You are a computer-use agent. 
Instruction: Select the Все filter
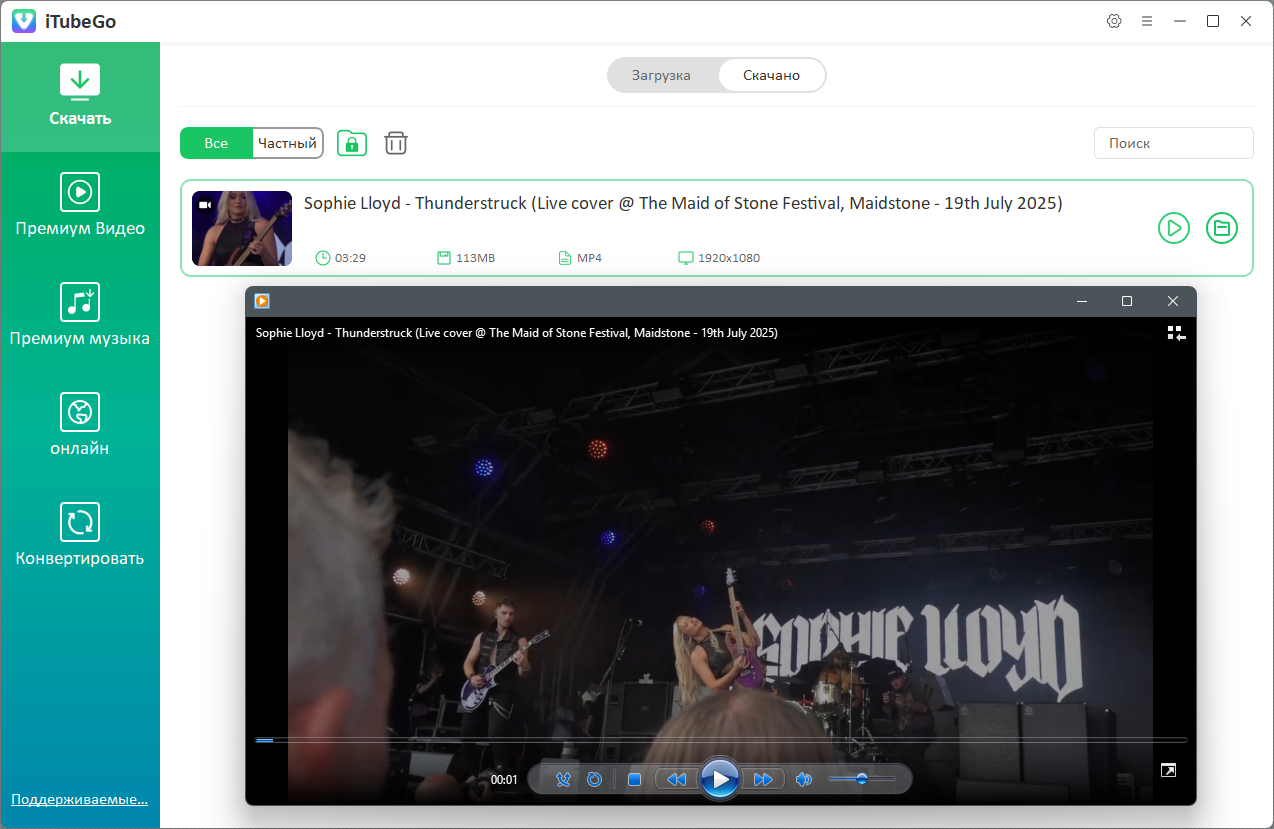tap(216, 143)
